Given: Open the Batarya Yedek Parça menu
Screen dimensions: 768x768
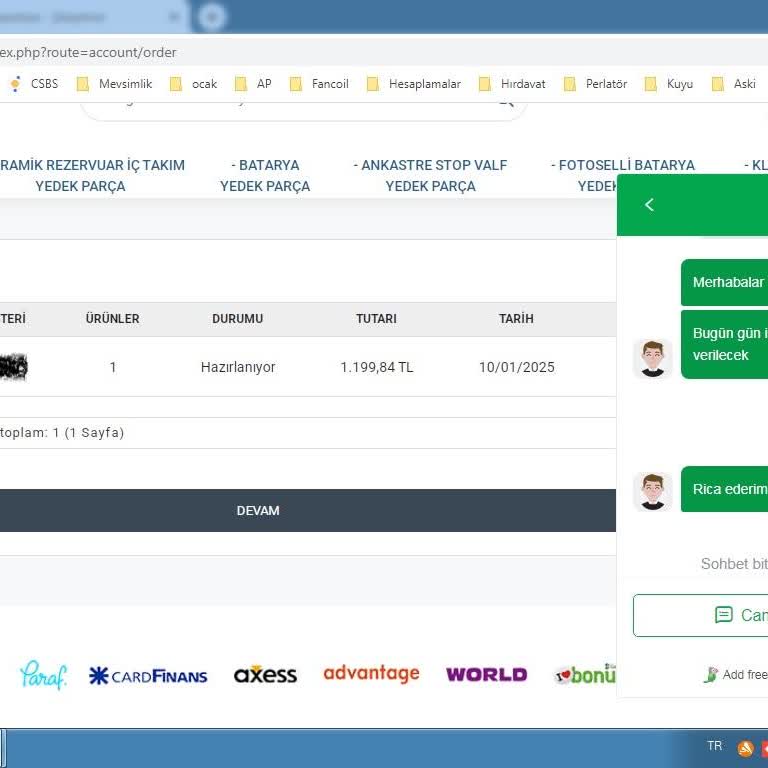Looking at the screenshot, I should click(265, 175).
